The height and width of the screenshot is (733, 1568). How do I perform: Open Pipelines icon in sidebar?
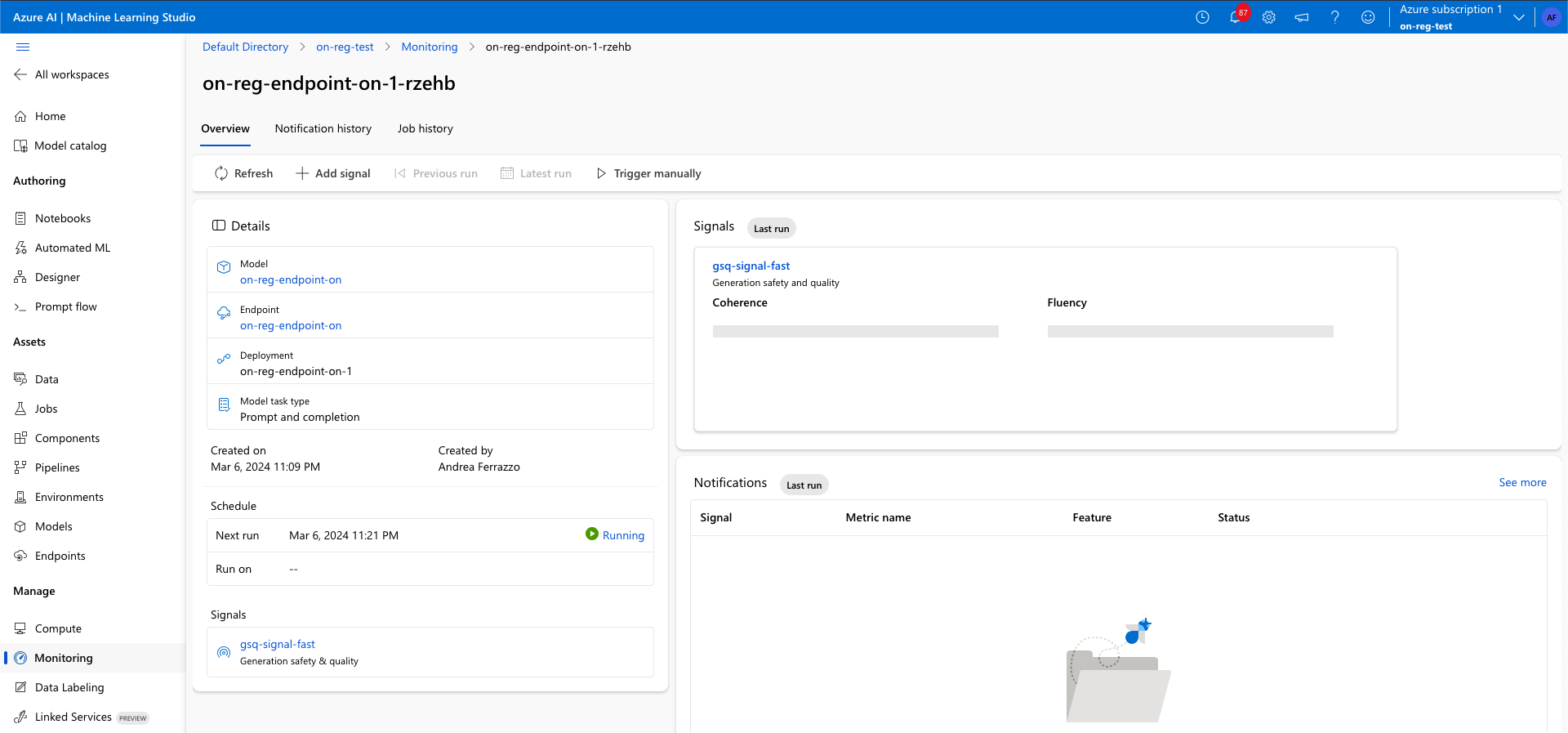point(20,467)
